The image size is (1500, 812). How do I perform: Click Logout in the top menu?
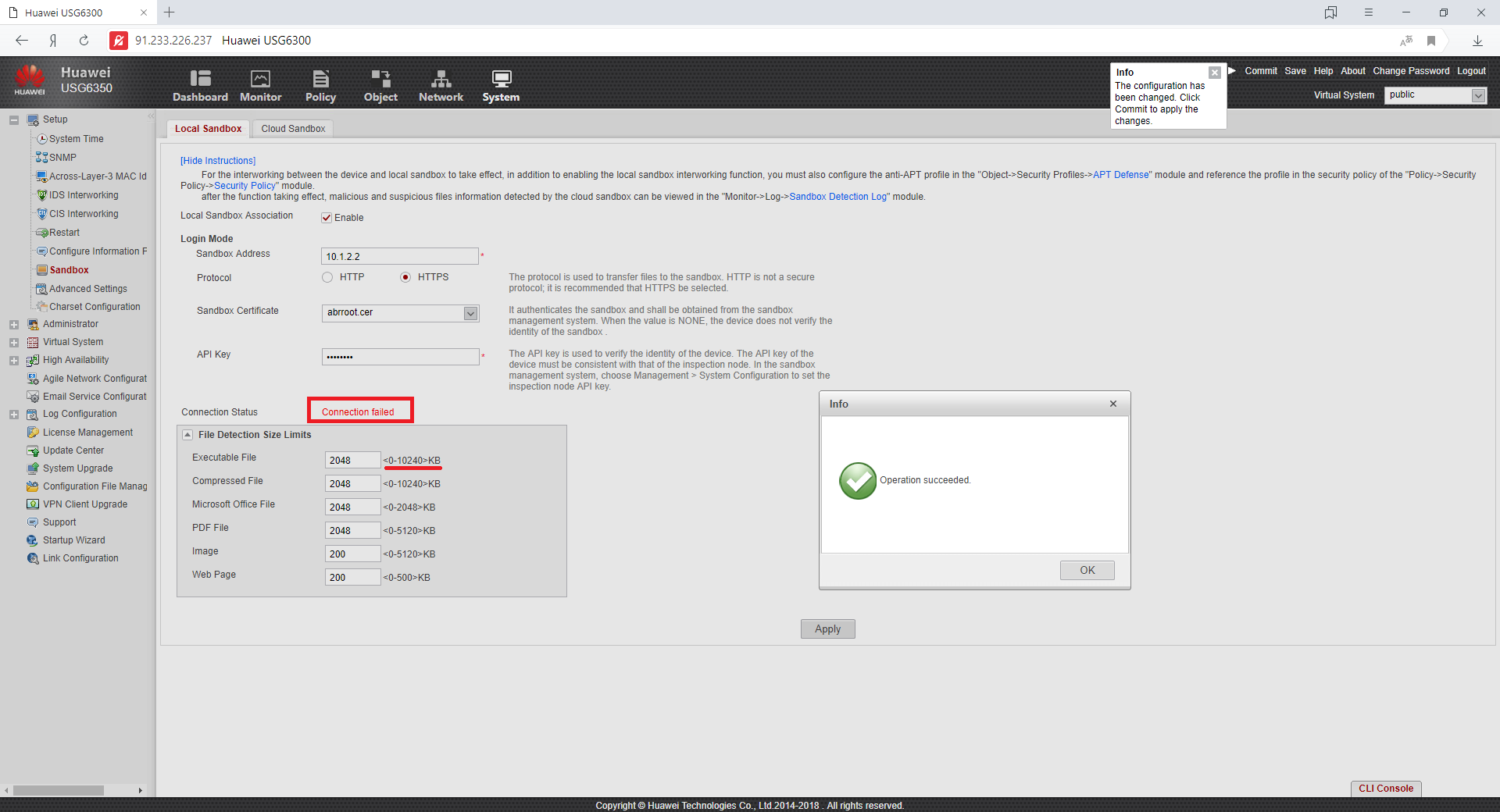click(1471, 71)
